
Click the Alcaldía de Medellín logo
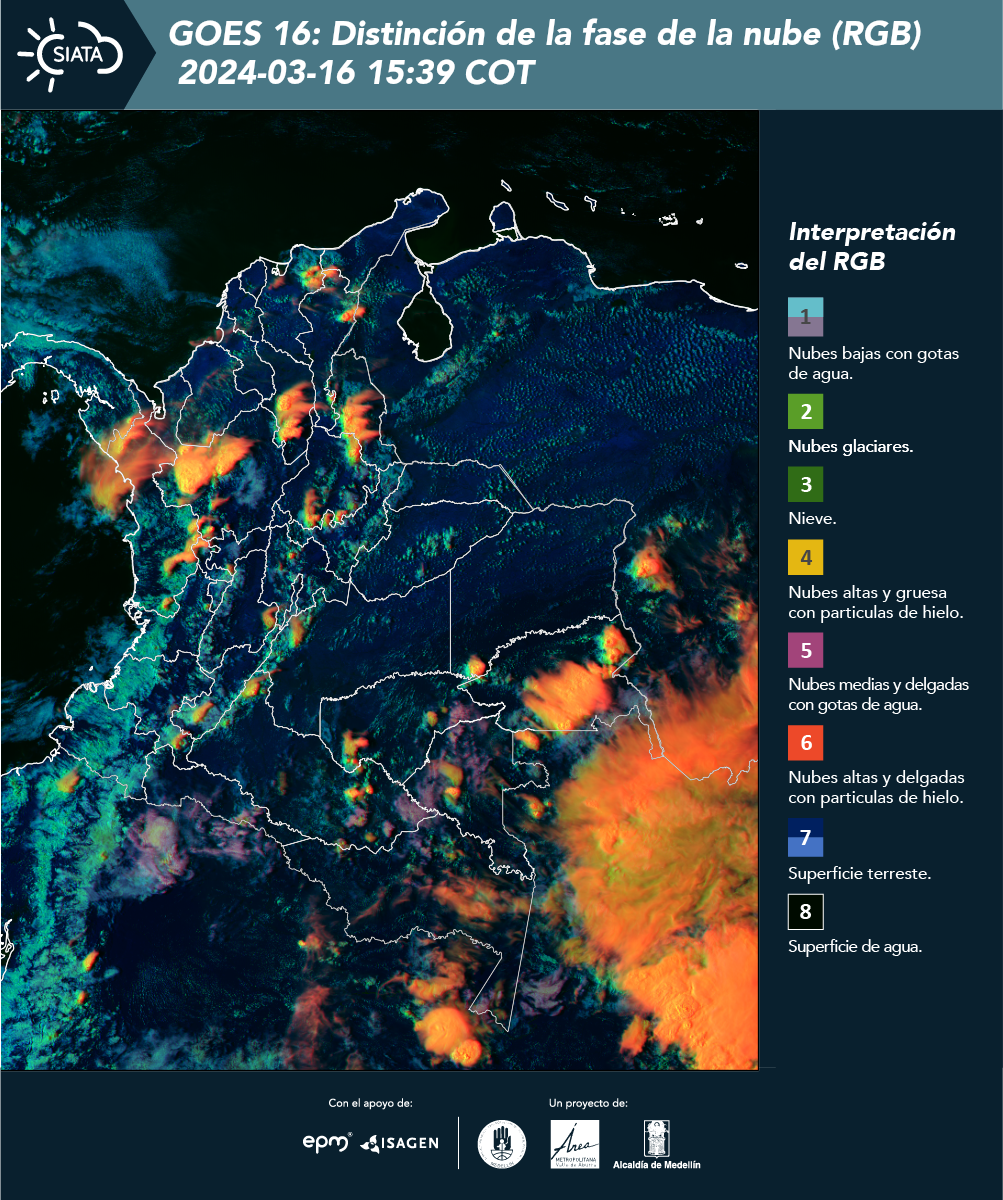click(x=657, y=1145)
